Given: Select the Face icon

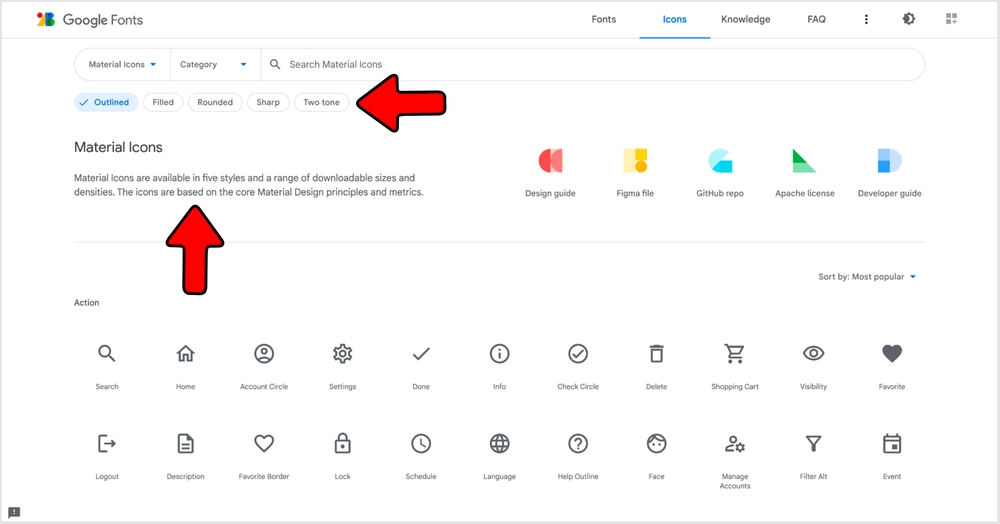Looking at the screenshot, I should click(x=656, y=443).
